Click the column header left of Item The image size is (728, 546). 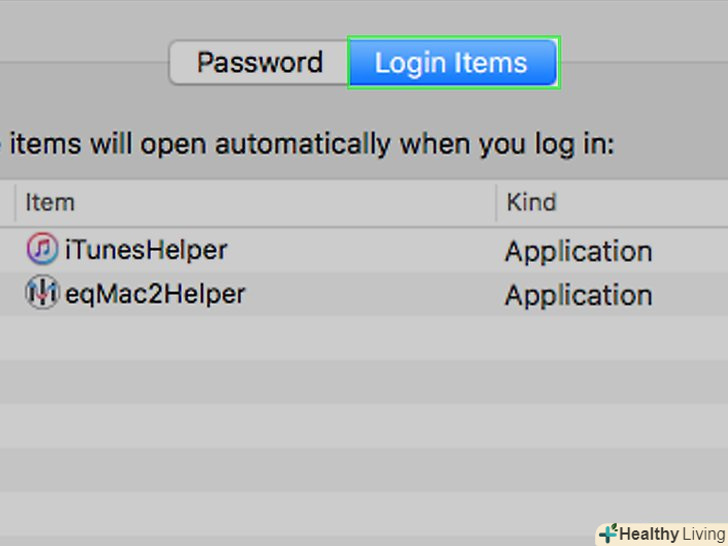pos(6,202)
